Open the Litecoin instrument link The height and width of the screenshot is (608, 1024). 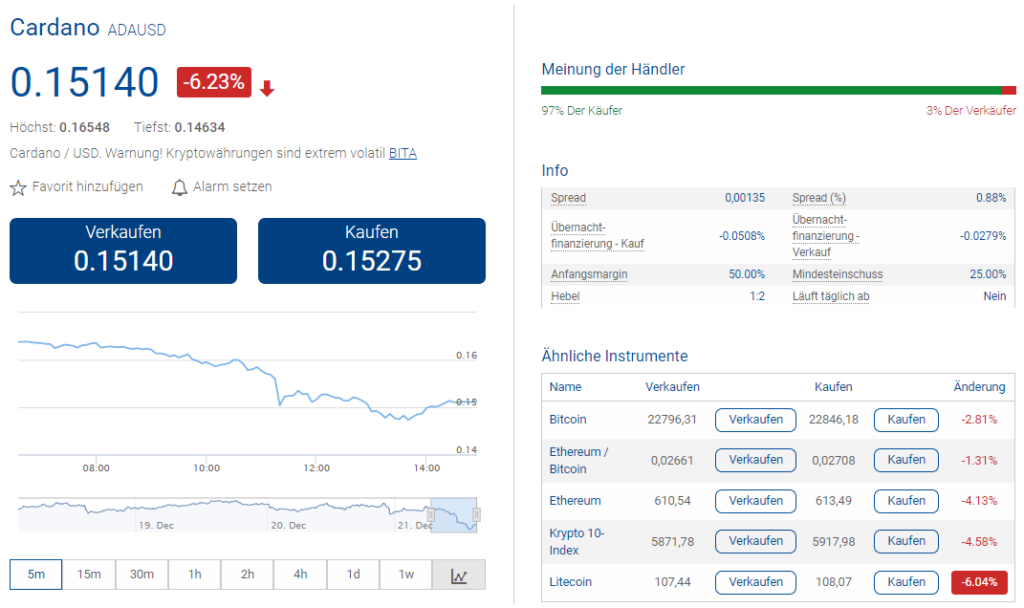point(570,582)
